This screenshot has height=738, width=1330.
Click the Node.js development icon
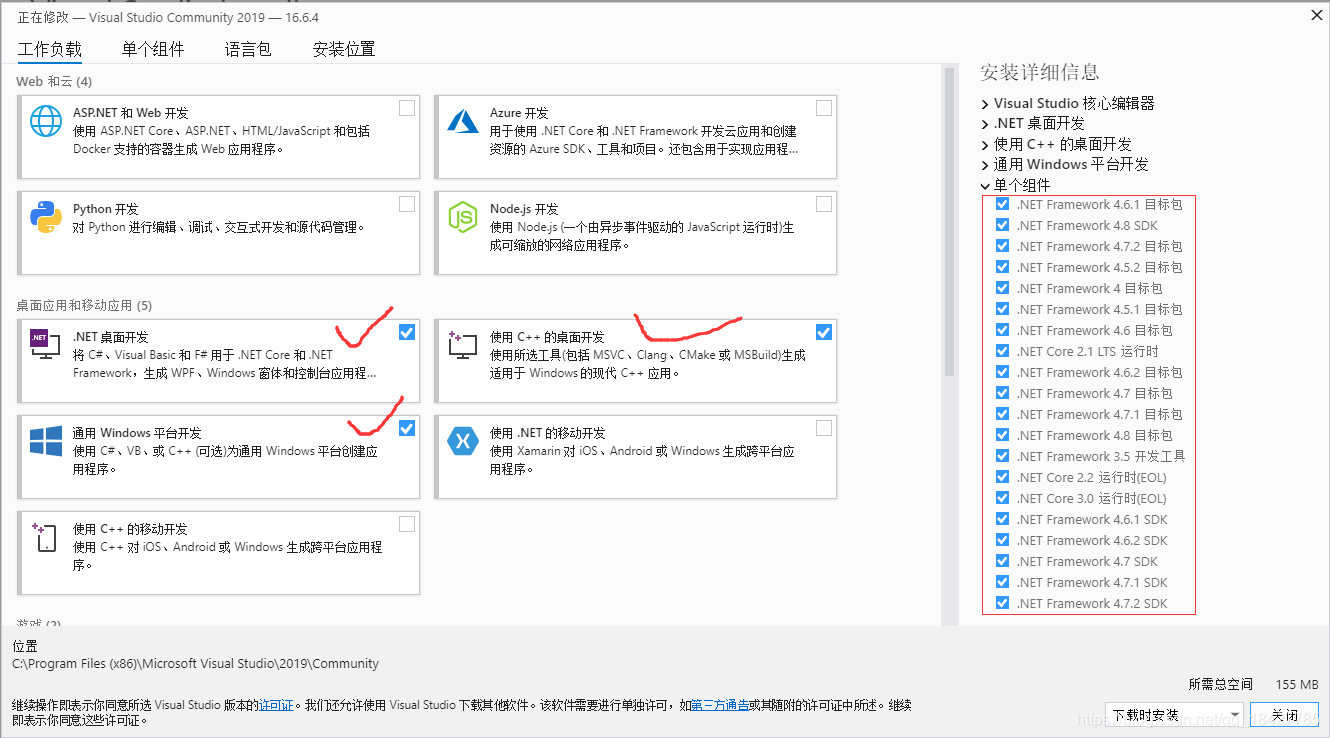pos(463,217)
